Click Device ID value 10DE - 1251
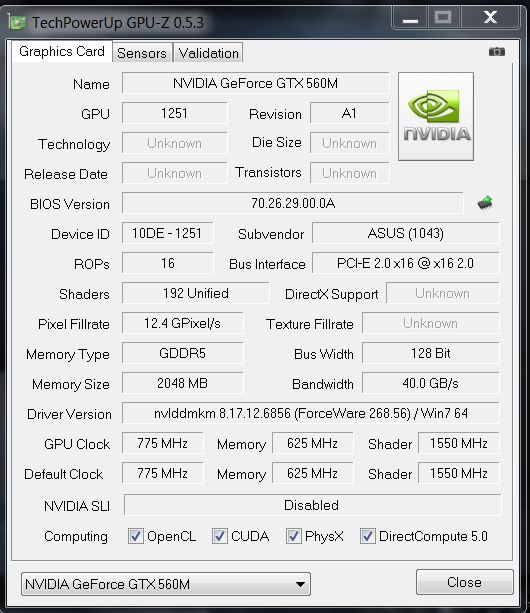 (x=168, y=233)
